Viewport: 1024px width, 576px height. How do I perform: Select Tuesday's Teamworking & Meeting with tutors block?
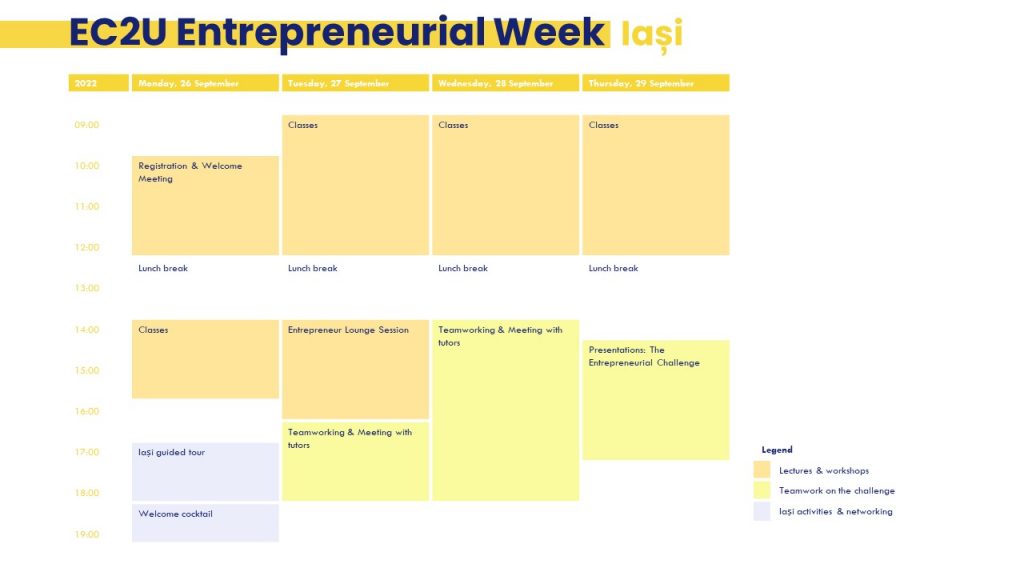pyautogui.click(x=355, y=461)
